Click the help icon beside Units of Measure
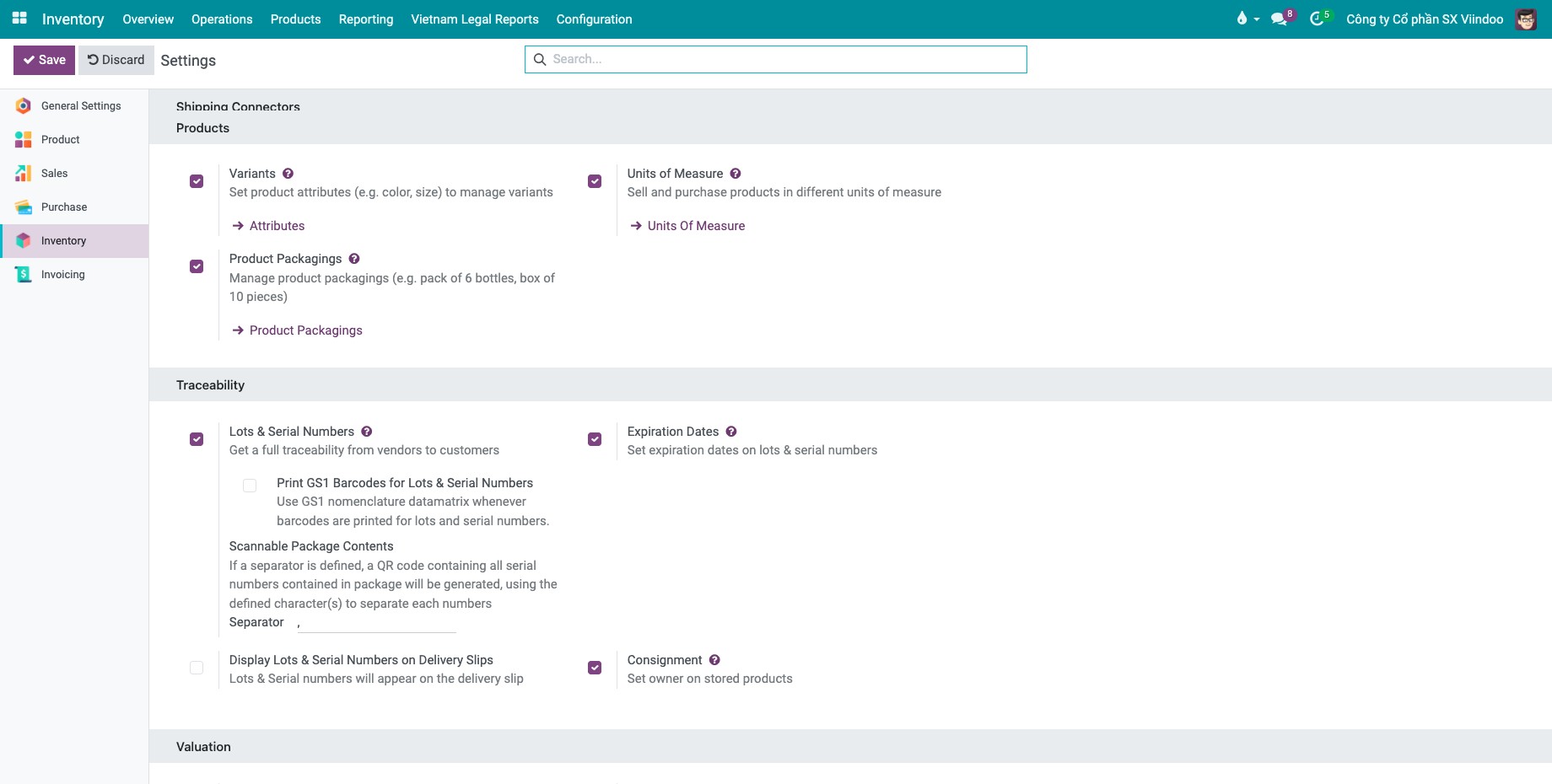 [736, 174]
